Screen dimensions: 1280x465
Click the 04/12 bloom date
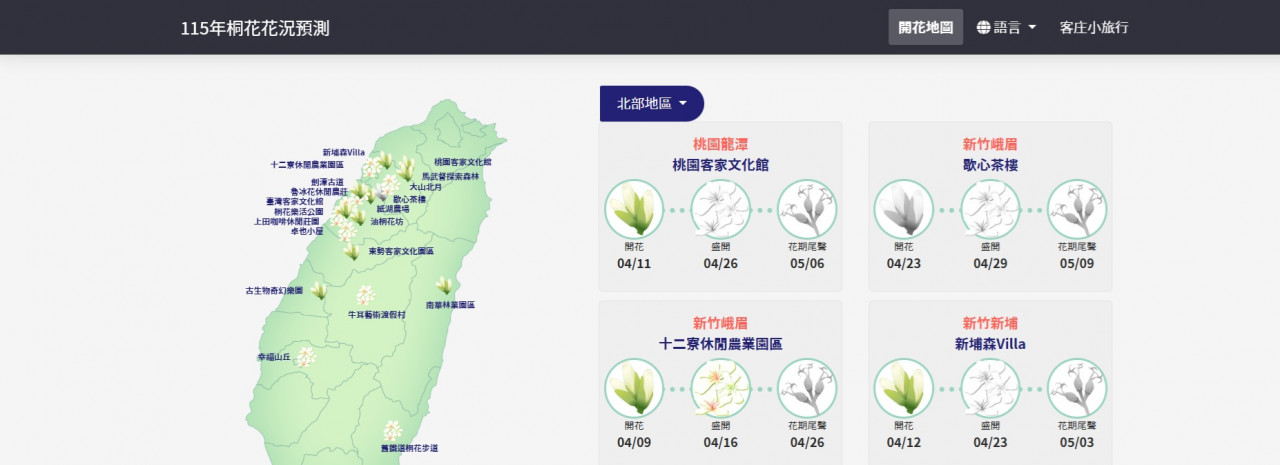coord(904,443)
